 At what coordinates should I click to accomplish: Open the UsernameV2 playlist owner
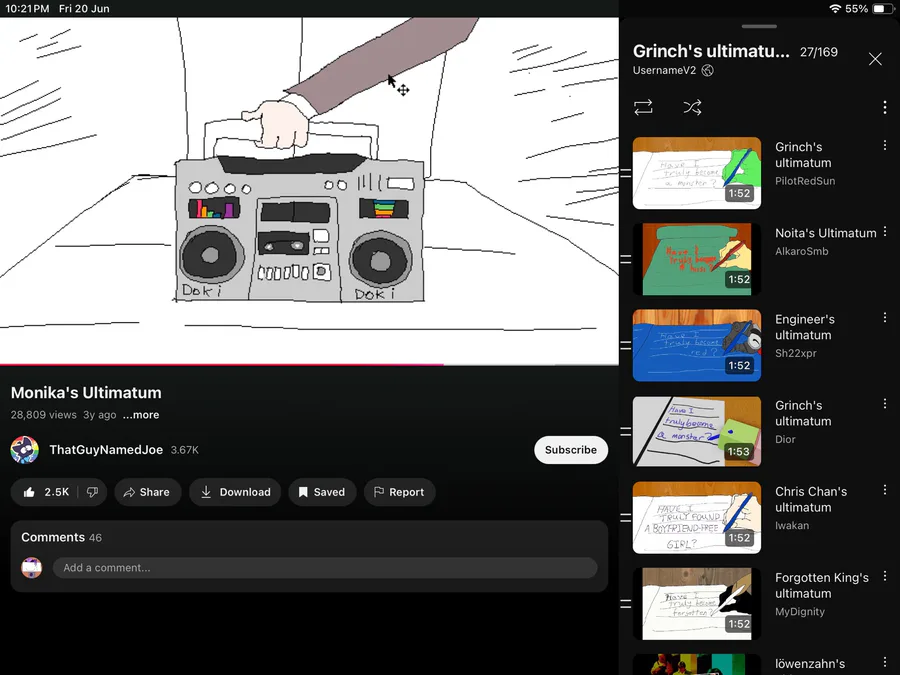click(x=664, y=70)
